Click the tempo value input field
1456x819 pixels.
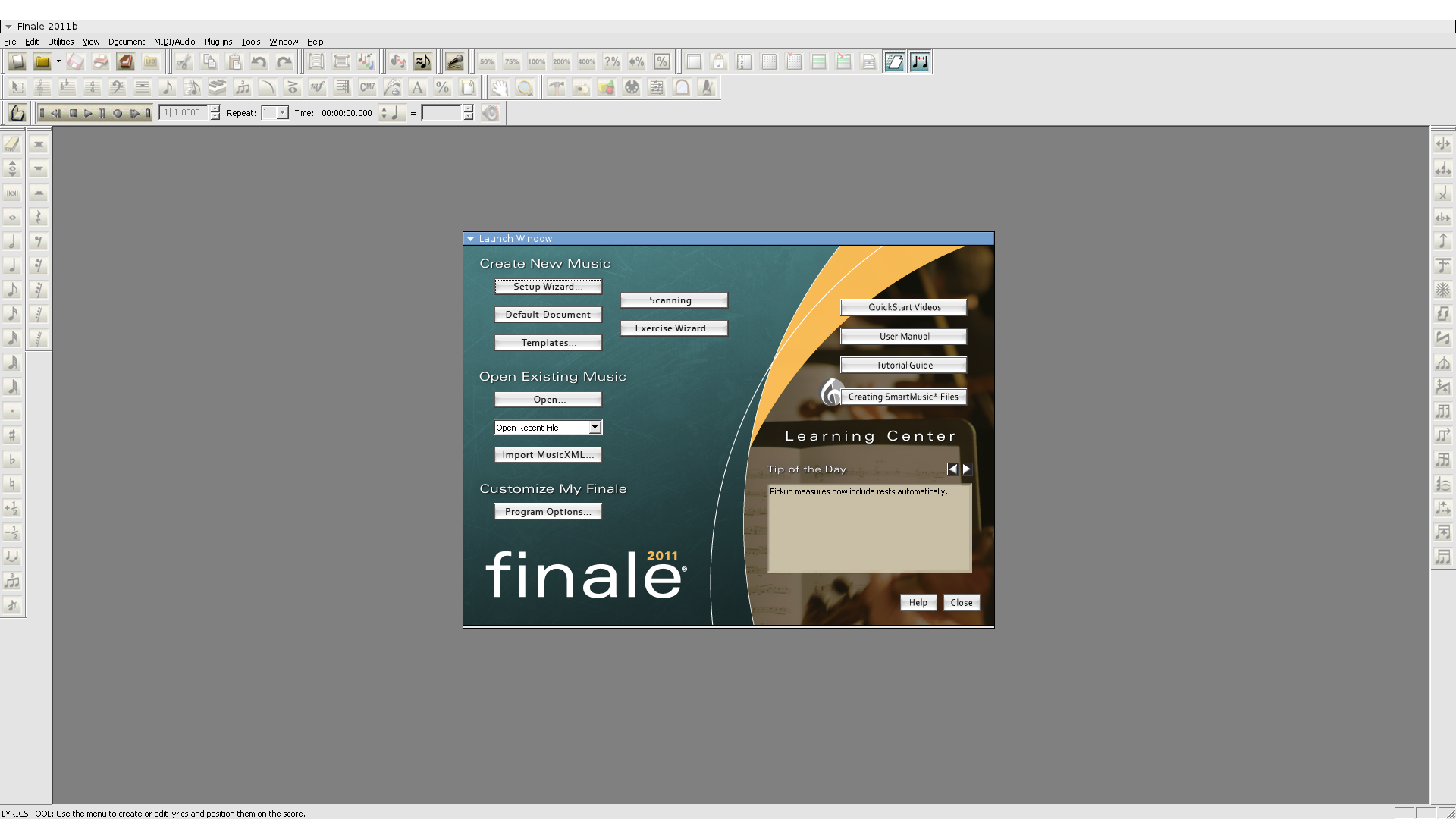[441, 113]
